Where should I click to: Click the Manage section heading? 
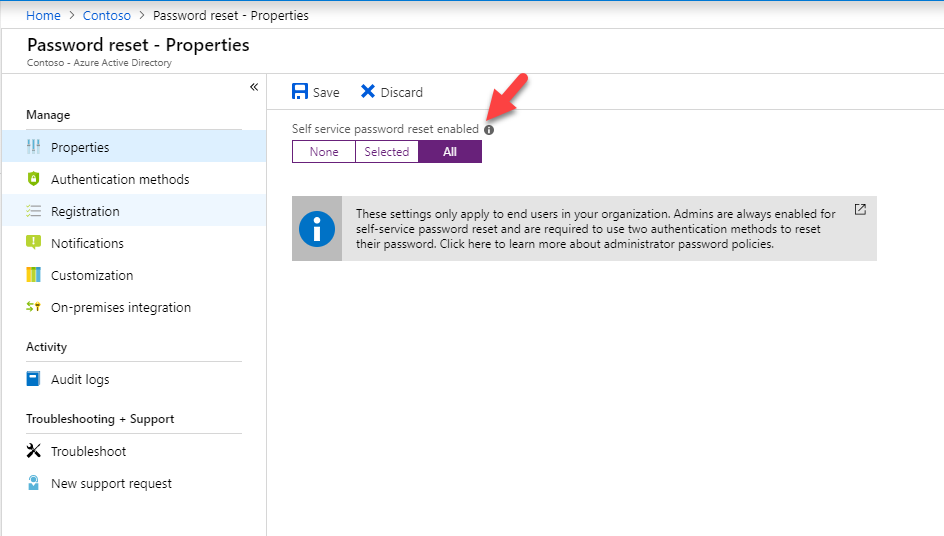[x=48, y=114]
